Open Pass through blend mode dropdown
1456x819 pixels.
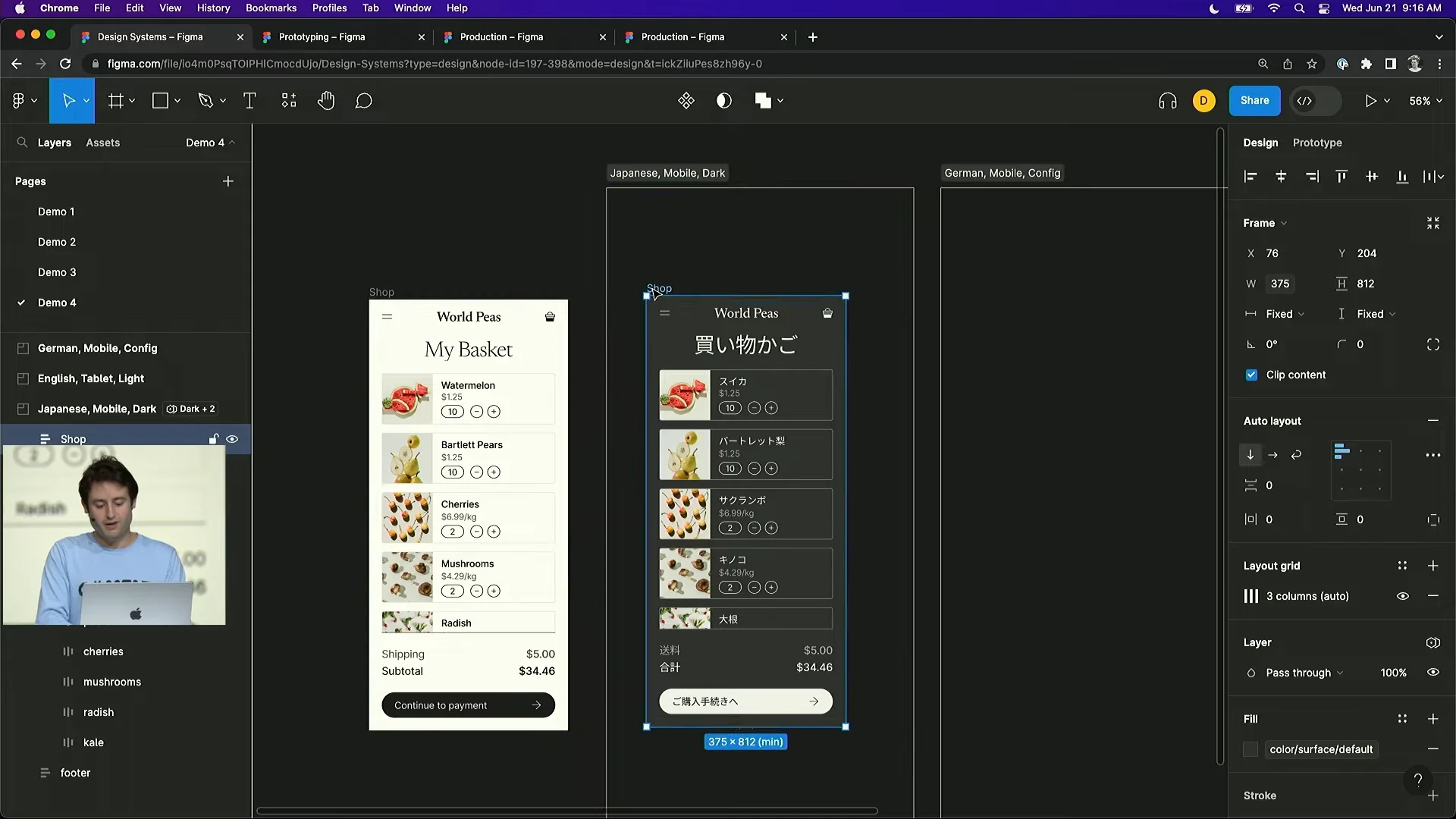(x=1304, y=673)
